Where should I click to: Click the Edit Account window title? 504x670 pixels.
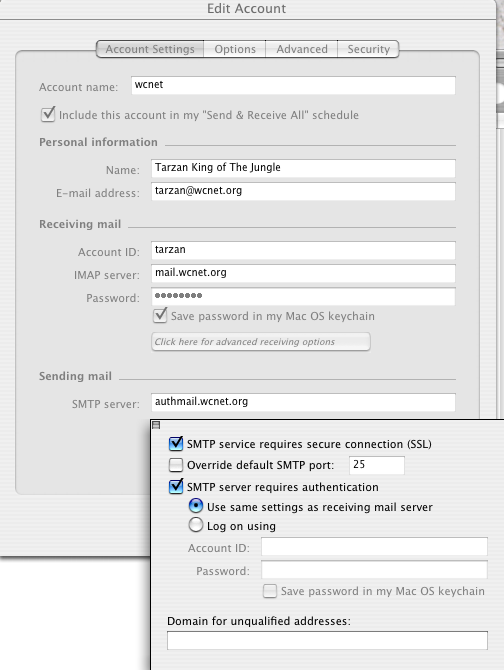[246, 9]
